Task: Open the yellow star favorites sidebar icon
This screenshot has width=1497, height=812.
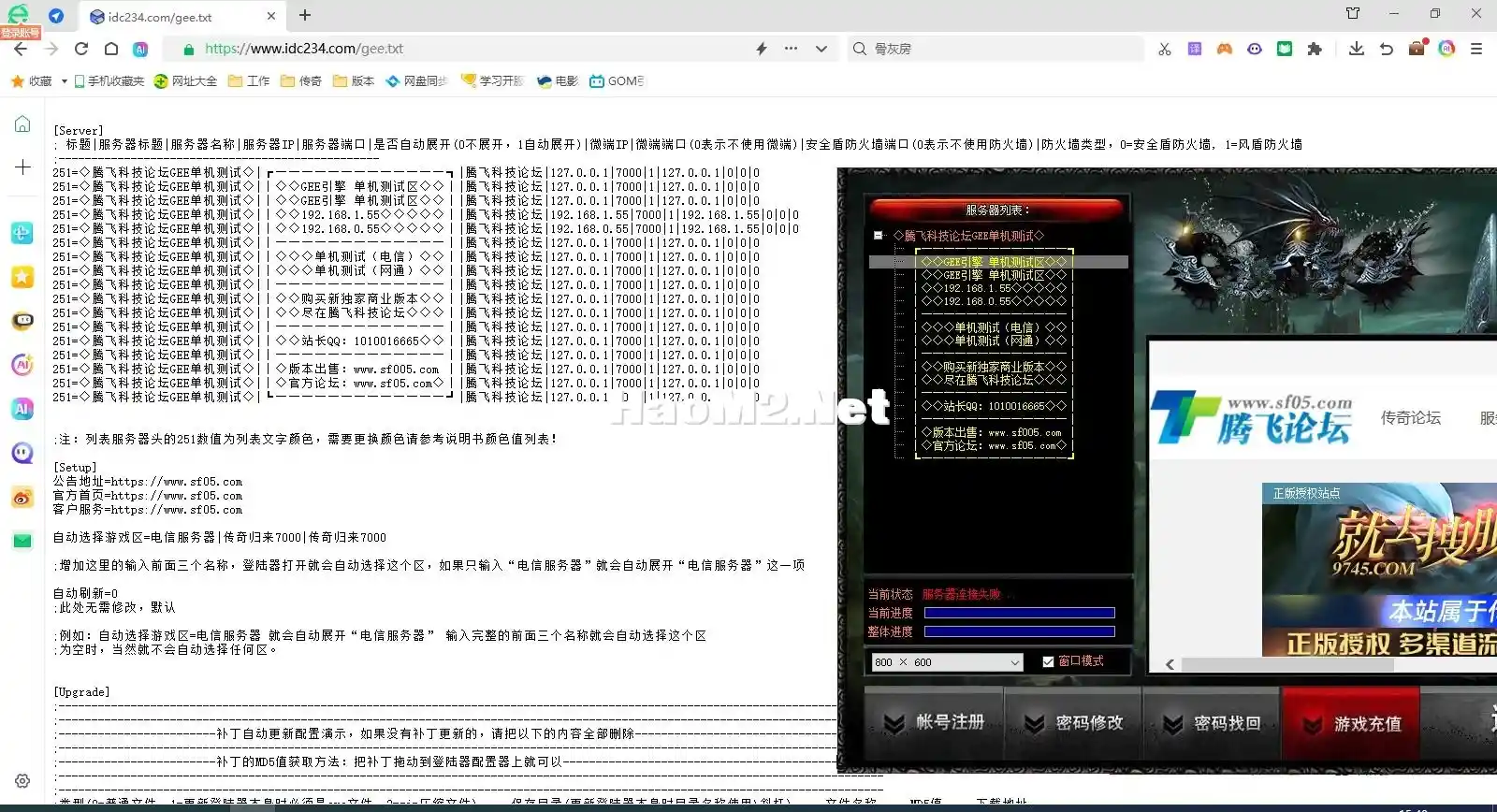Action: [22, 276]
